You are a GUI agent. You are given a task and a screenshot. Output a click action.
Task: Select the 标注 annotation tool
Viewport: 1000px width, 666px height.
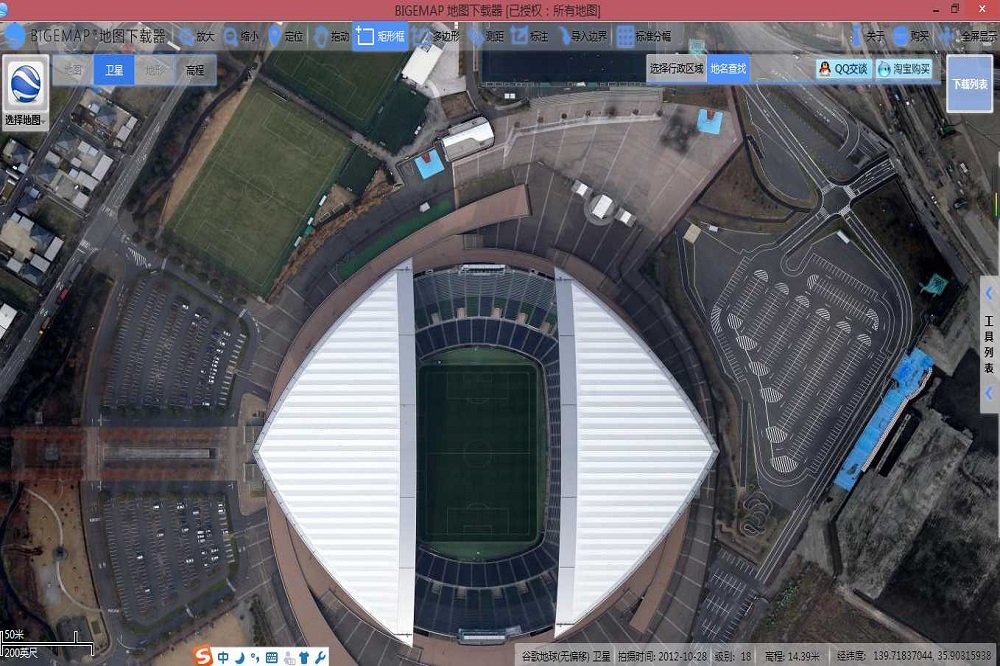[x=530, y=36]
